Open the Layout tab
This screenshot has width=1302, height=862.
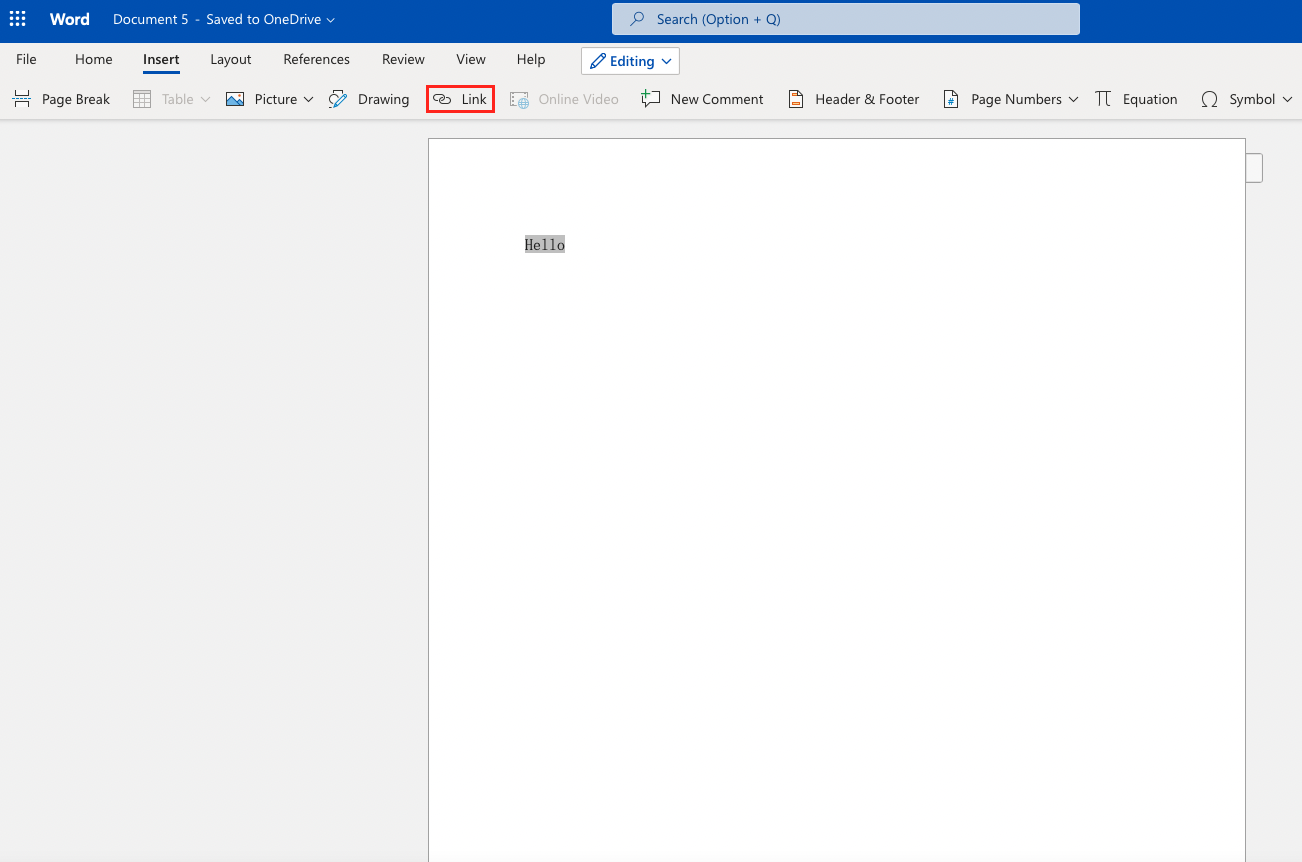coord(230,59)
